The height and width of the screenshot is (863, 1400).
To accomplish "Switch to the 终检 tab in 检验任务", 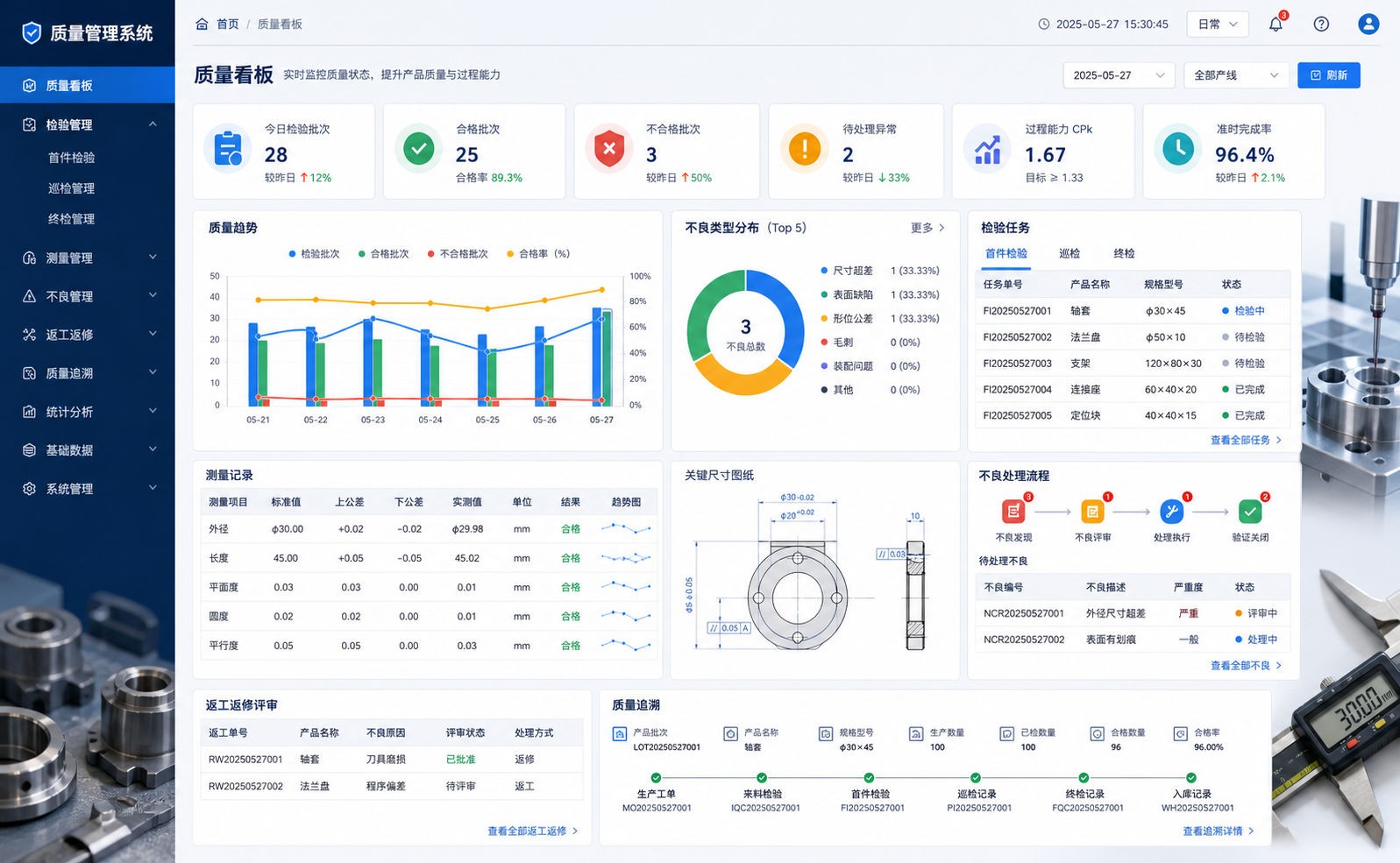I will pyautogui.click(x=1124, y=254).
